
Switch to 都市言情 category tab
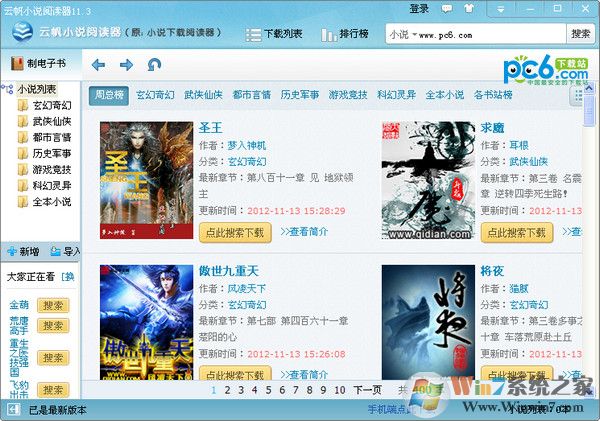pyautogui.click(x=251, y=95)
